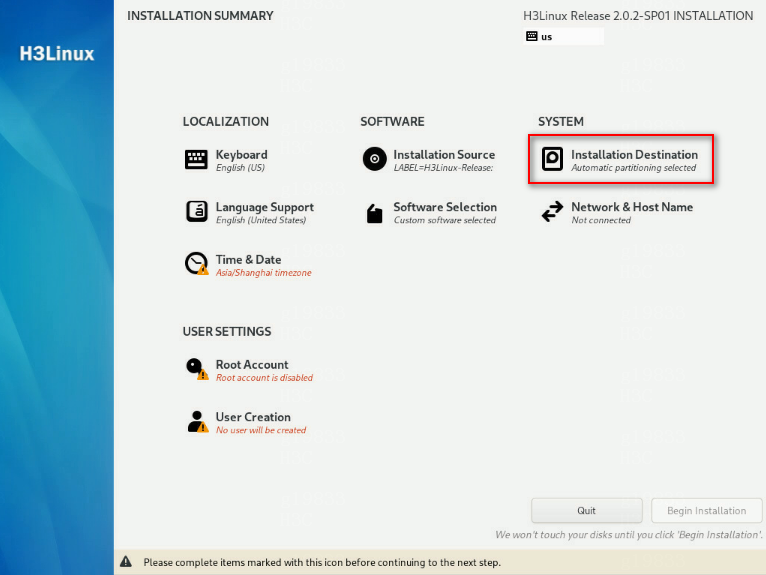The width and height of the screenshot is (766, 575).
Task: Click the 'us' keyboard layout text
Action: point(547,37)
